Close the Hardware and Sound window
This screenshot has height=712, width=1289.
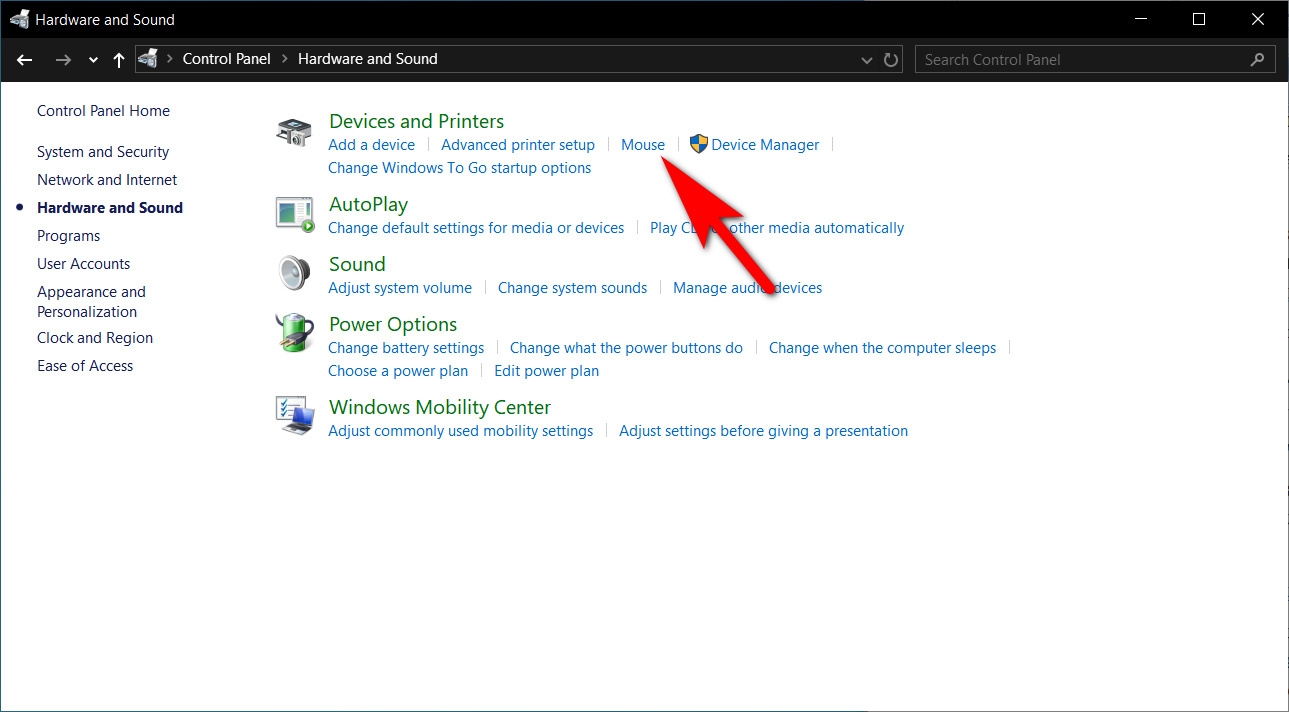(1258, 19)
